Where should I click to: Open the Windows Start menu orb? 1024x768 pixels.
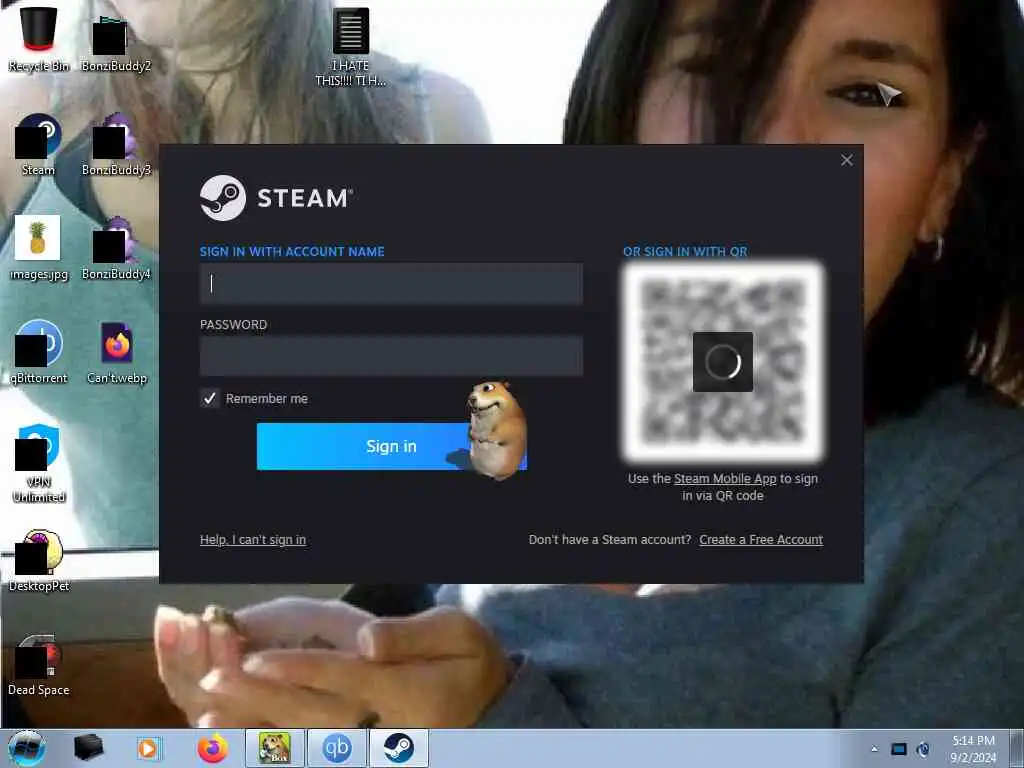pyautogui.click(x=27, y=748)
